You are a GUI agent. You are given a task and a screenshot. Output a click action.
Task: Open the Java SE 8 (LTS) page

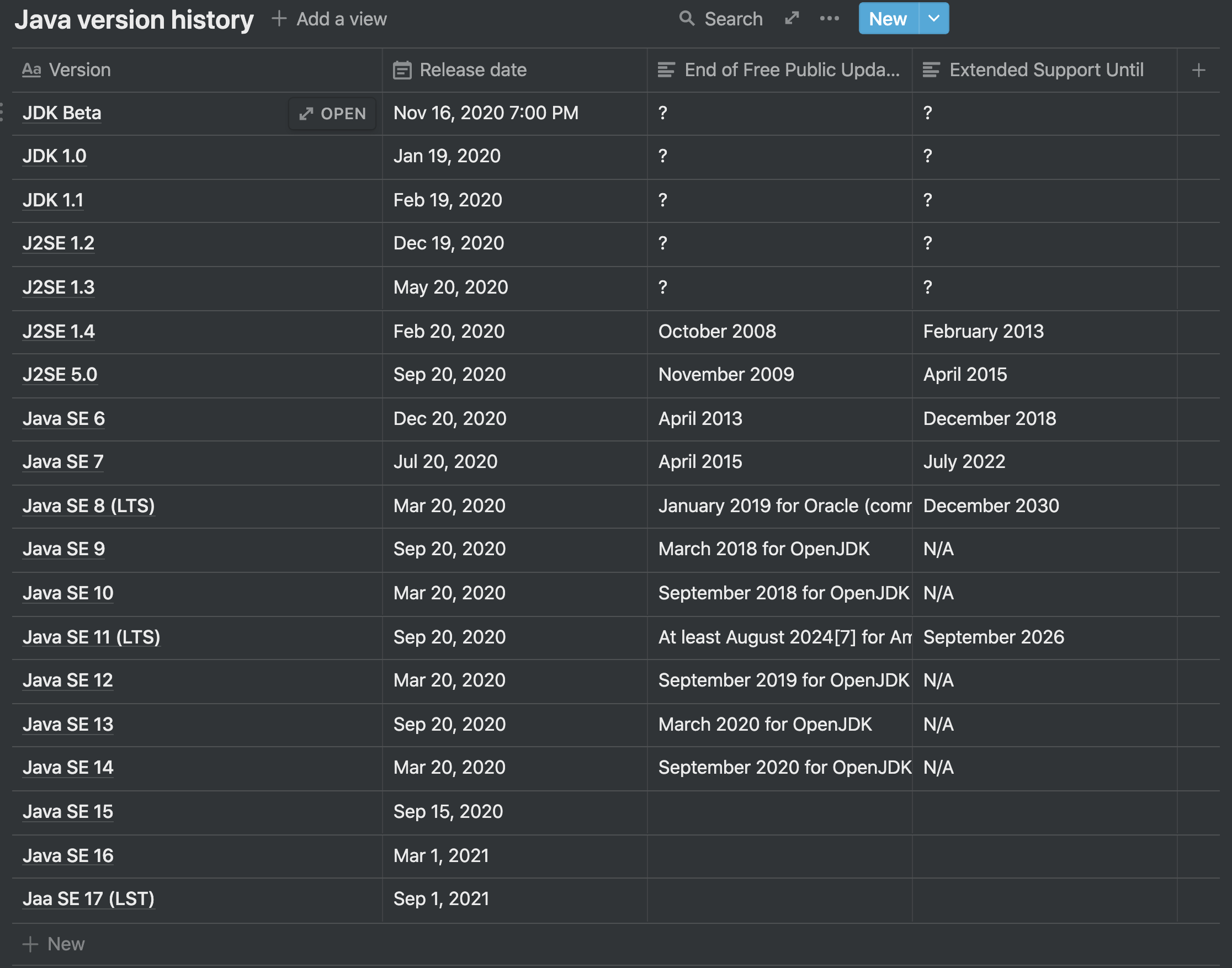click(x=89, y=506)
